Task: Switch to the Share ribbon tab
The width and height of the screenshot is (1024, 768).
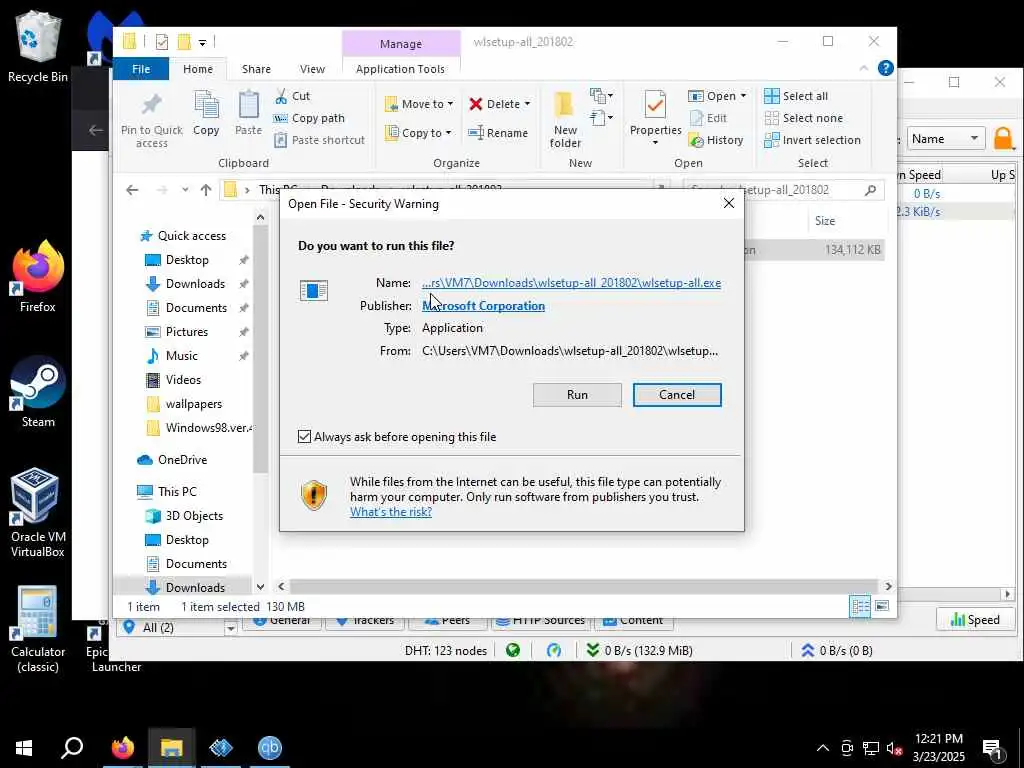Action: 256,69
